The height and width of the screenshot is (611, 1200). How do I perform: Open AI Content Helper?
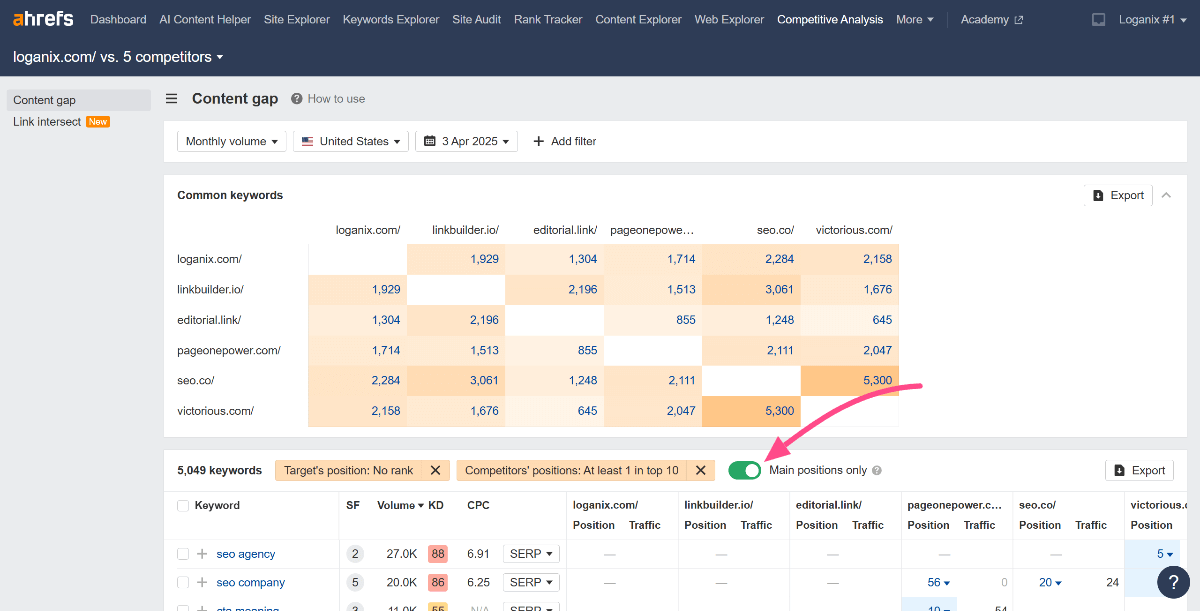[205, 19]
